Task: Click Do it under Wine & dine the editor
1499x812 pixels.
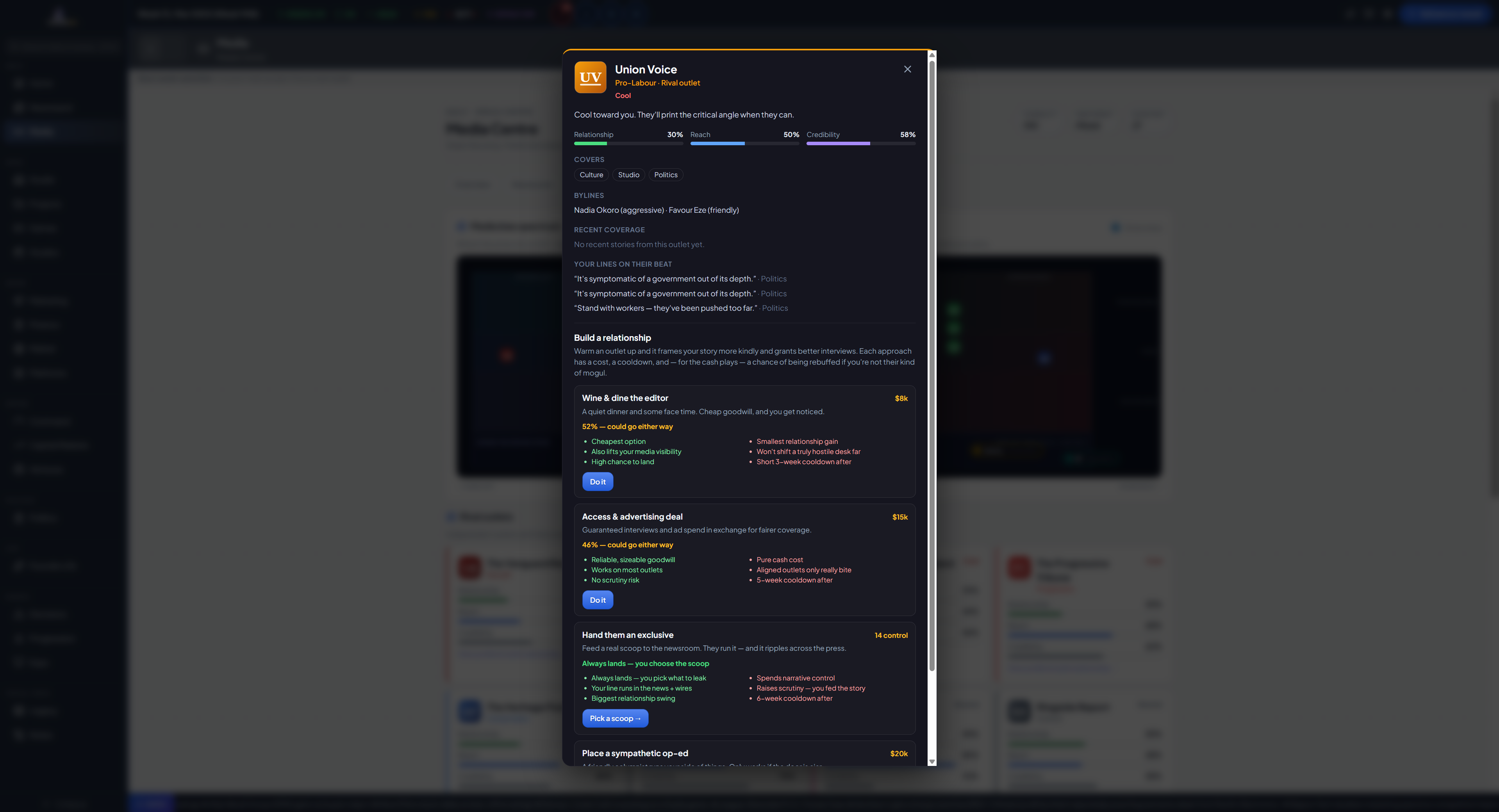Action: (598, 482)
